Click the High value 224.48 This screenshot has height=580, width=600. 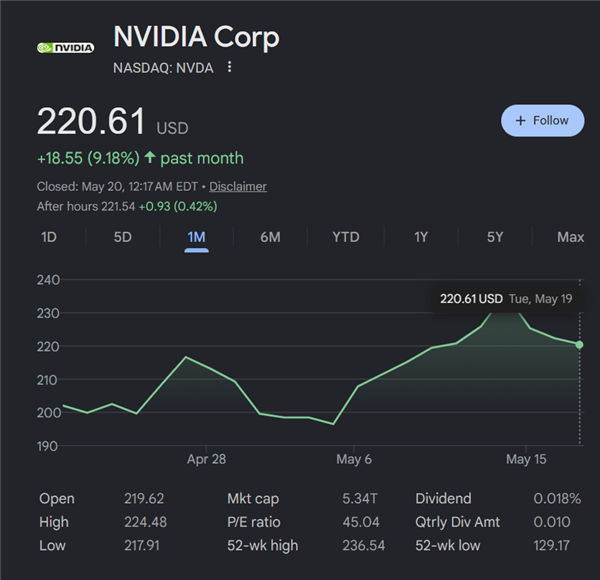[145, 522]
